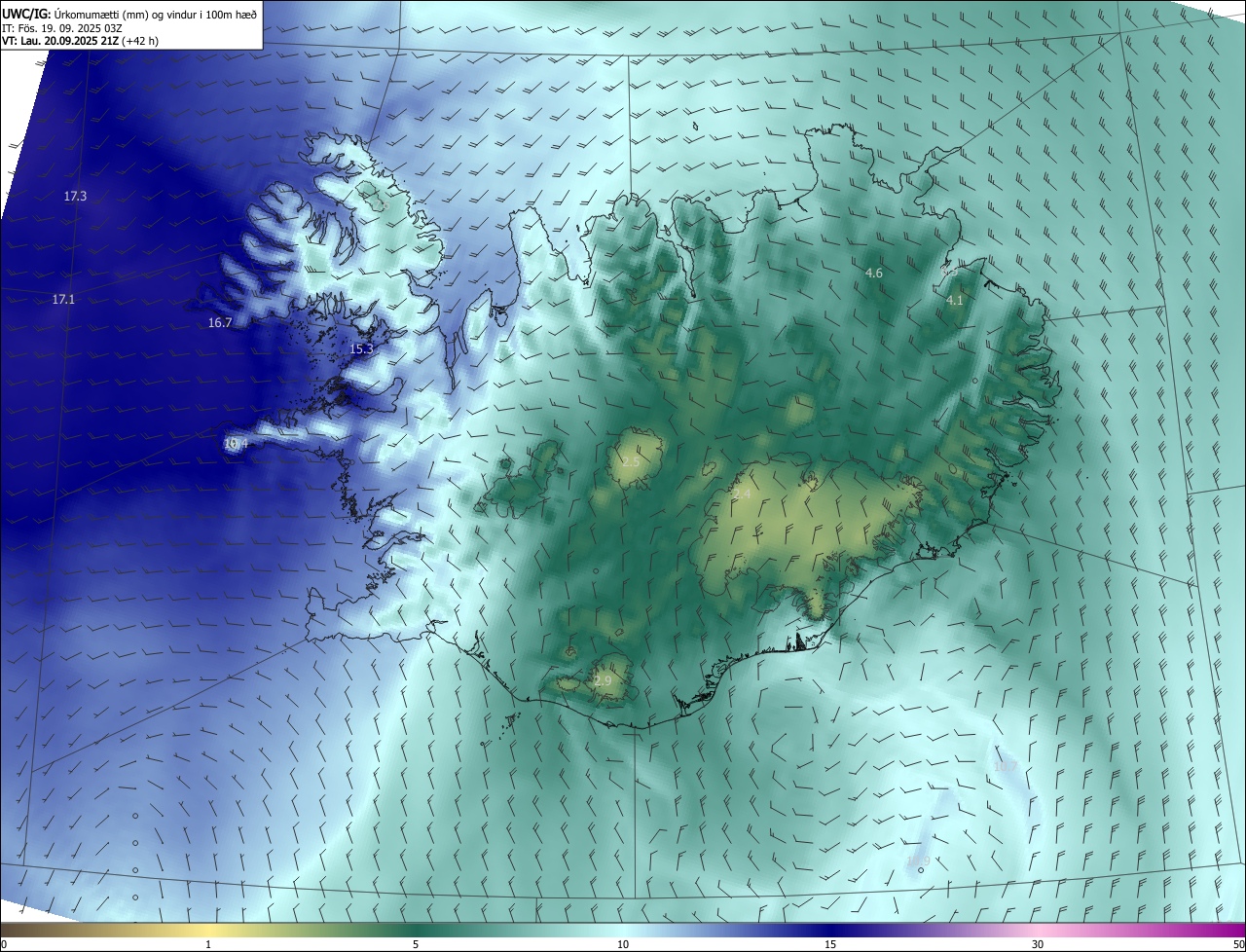Click the 0 tick on color scale
This screenshot has height=952, width=1246.
(3, 944)
